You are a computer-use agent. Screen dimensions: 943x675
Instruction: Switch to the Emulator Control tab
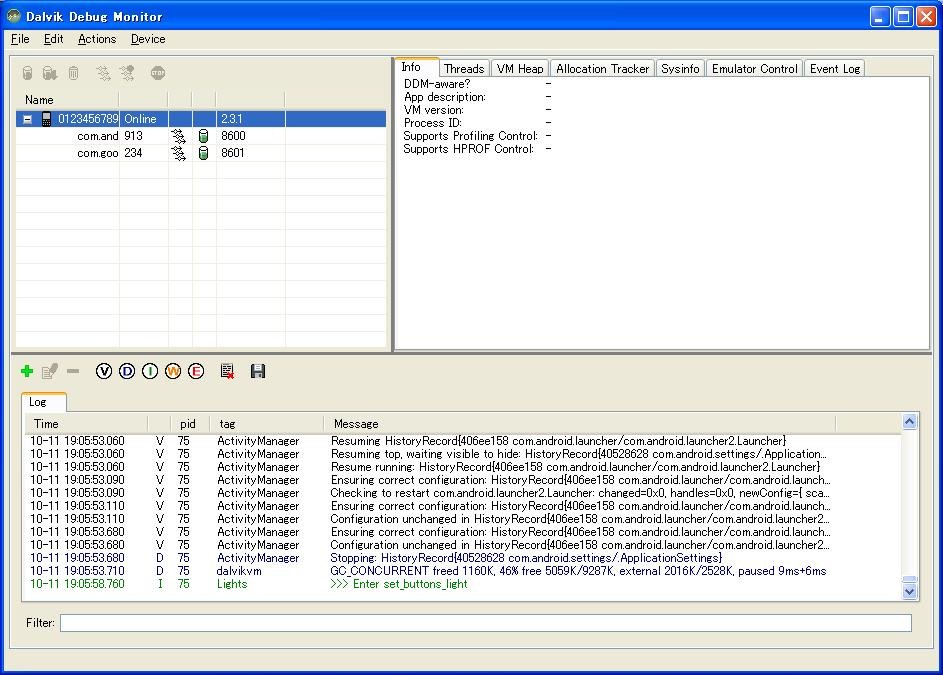point(755,69)
